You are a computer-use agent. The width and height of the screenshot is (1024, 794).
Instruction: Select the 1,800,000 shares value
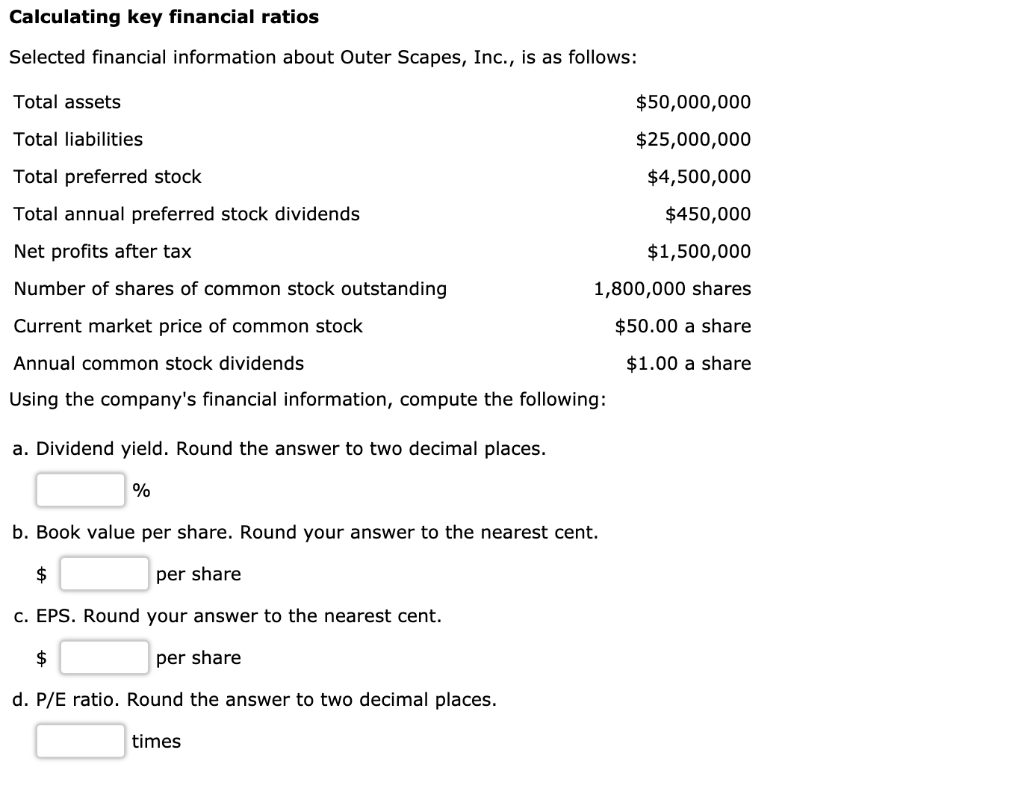click(672, 288)
